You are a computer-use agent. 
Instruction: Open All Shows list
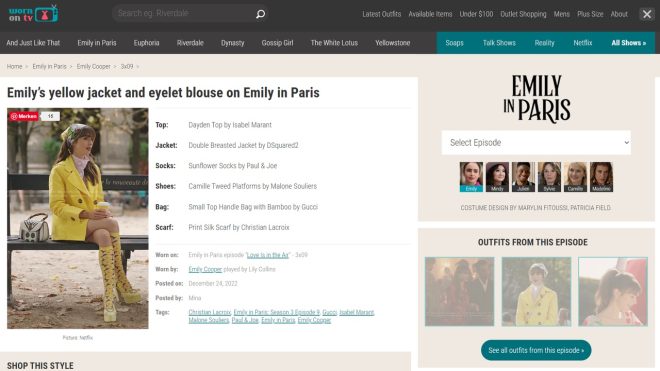[x=629, y=43]
